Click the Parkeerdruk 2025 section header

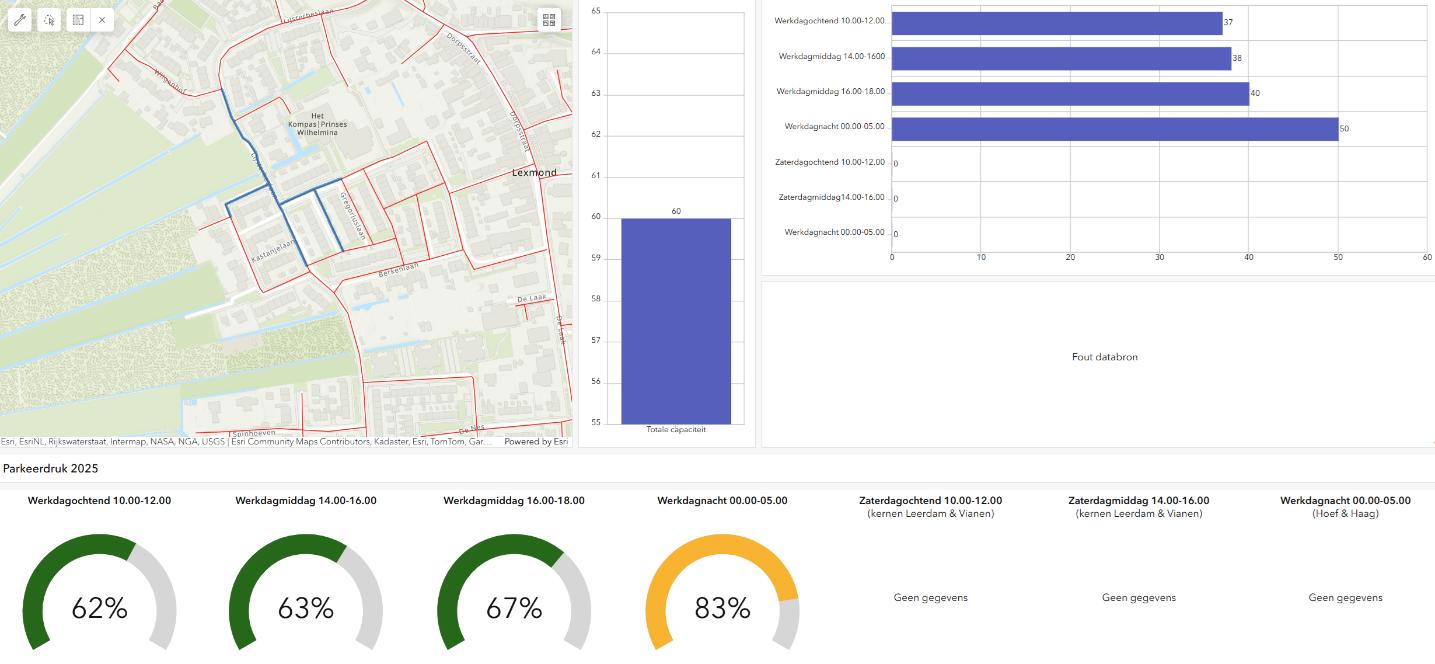click(50, 468)
